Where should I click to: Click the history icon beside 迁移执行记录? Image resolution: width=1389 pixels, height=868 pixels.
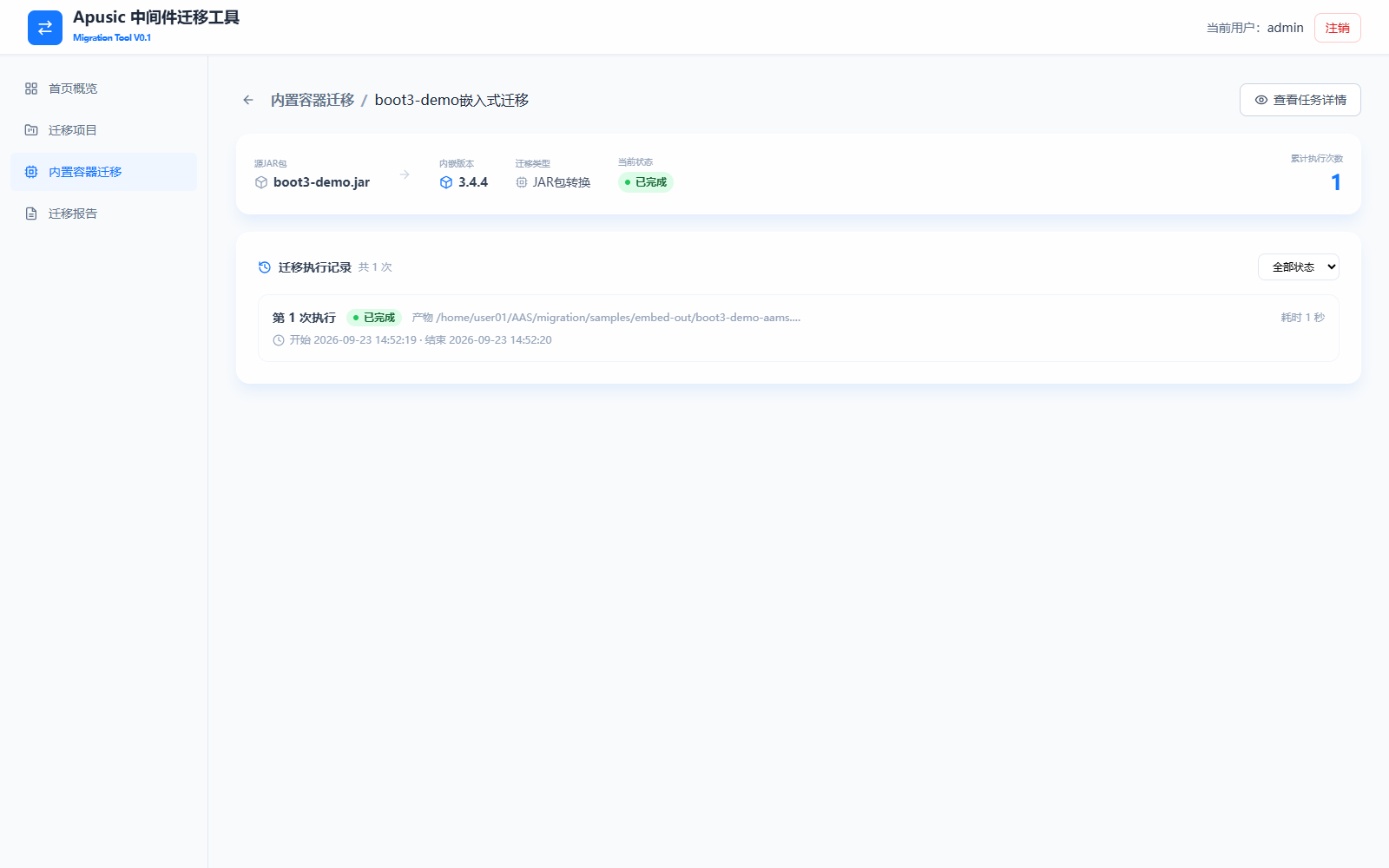click(x=265, y=267)
